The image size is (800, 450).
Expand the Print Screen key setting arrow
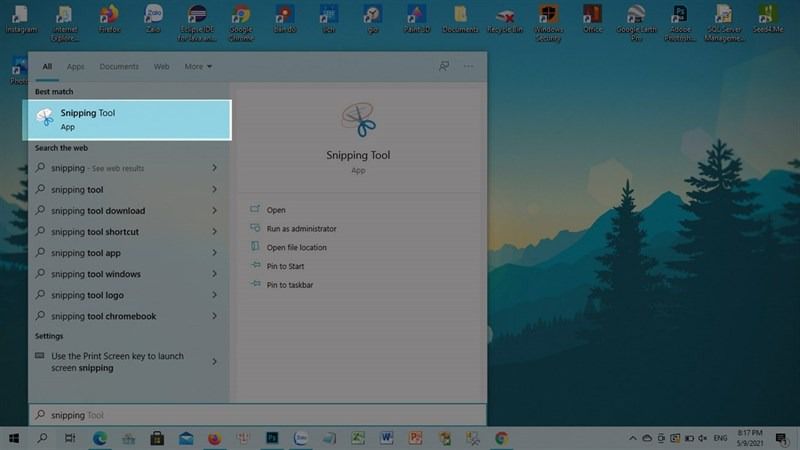point(214,362)
